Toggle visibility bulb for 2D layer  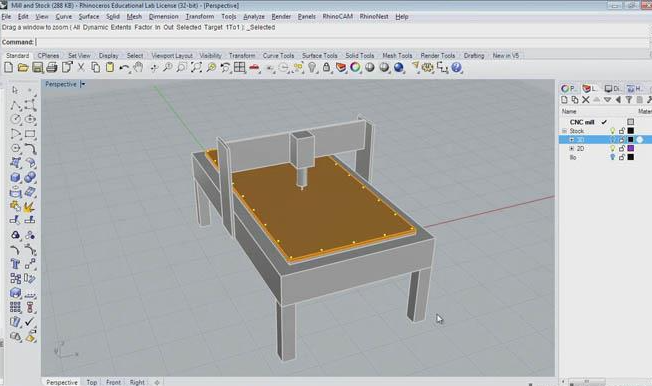pyautogui.click(x=612, y=148)
